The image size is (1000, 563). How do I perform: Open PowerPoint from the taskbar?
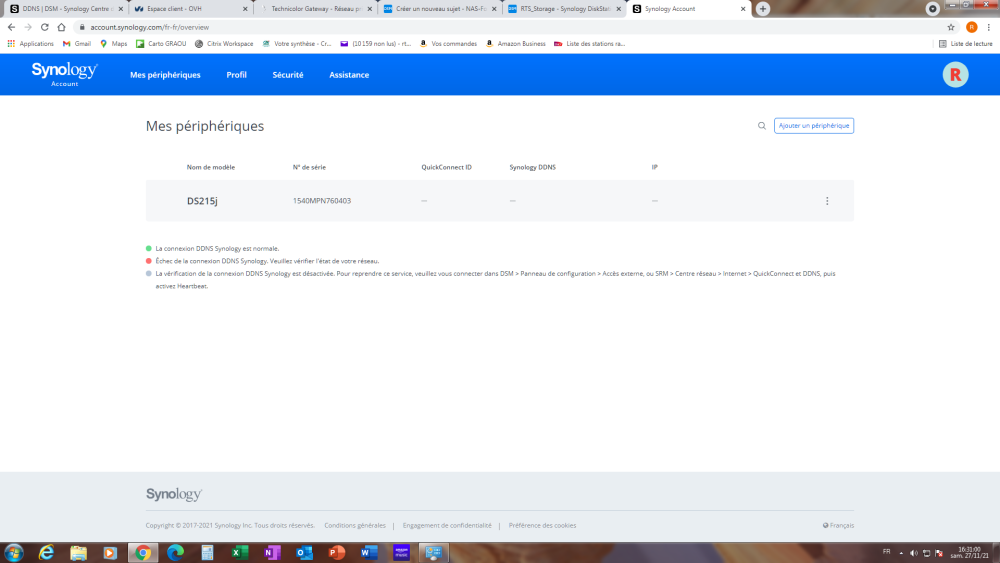tap(337, 553)
